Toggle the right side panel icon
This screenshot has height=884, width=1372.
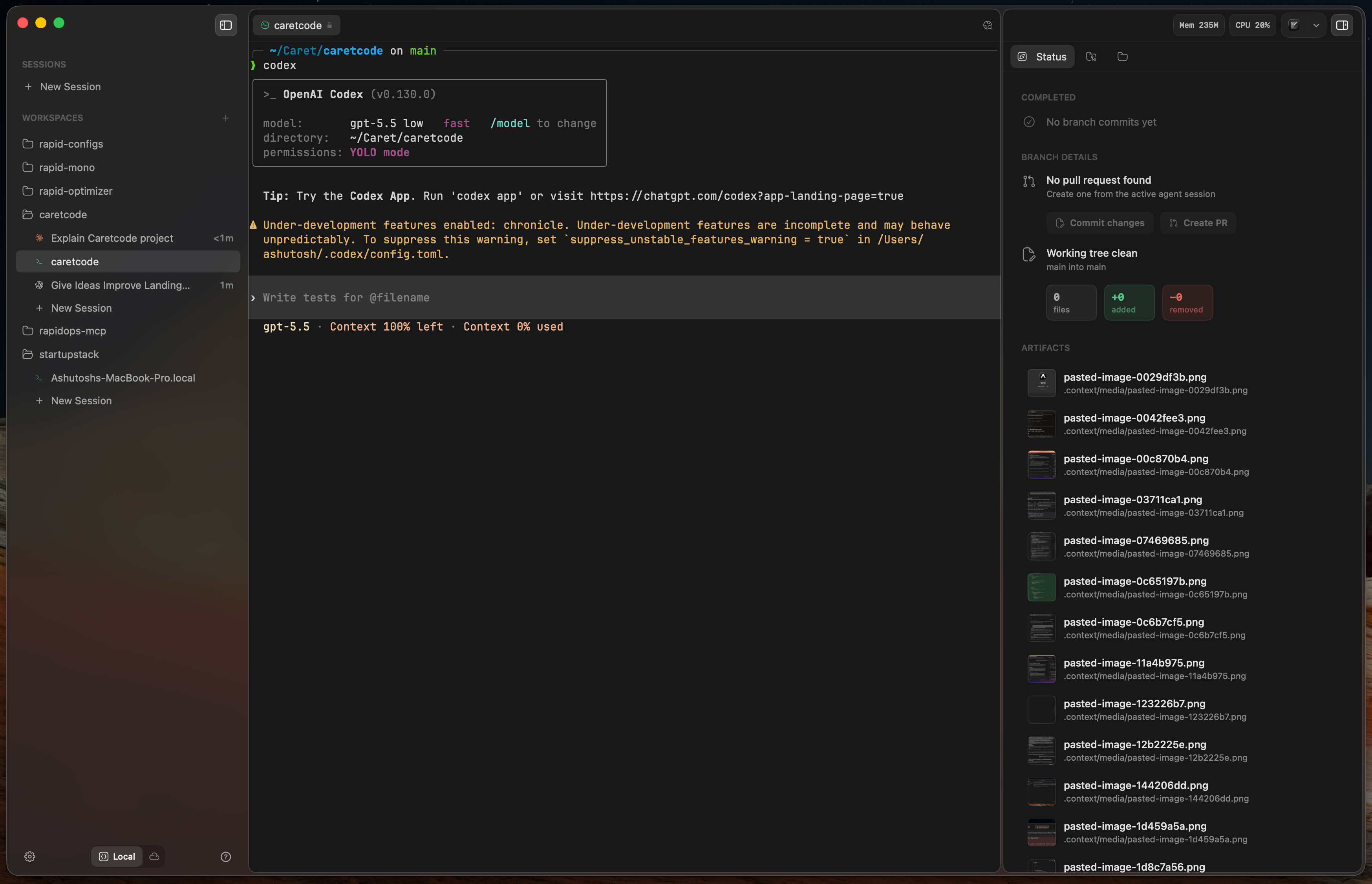pos(1342,25)
